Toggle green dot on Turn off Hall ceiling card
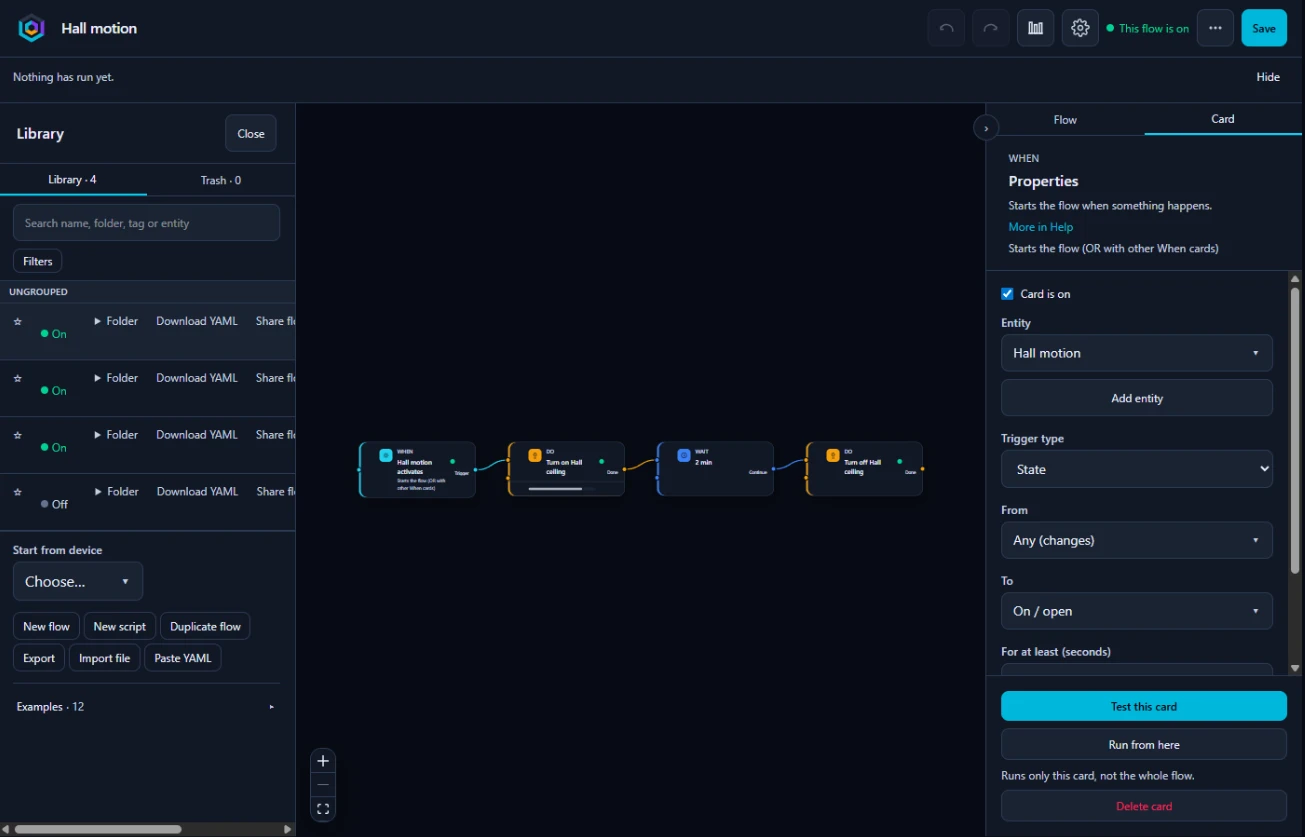The width and height of the screenshot is (1305, 837). click(x=899, y=462)
